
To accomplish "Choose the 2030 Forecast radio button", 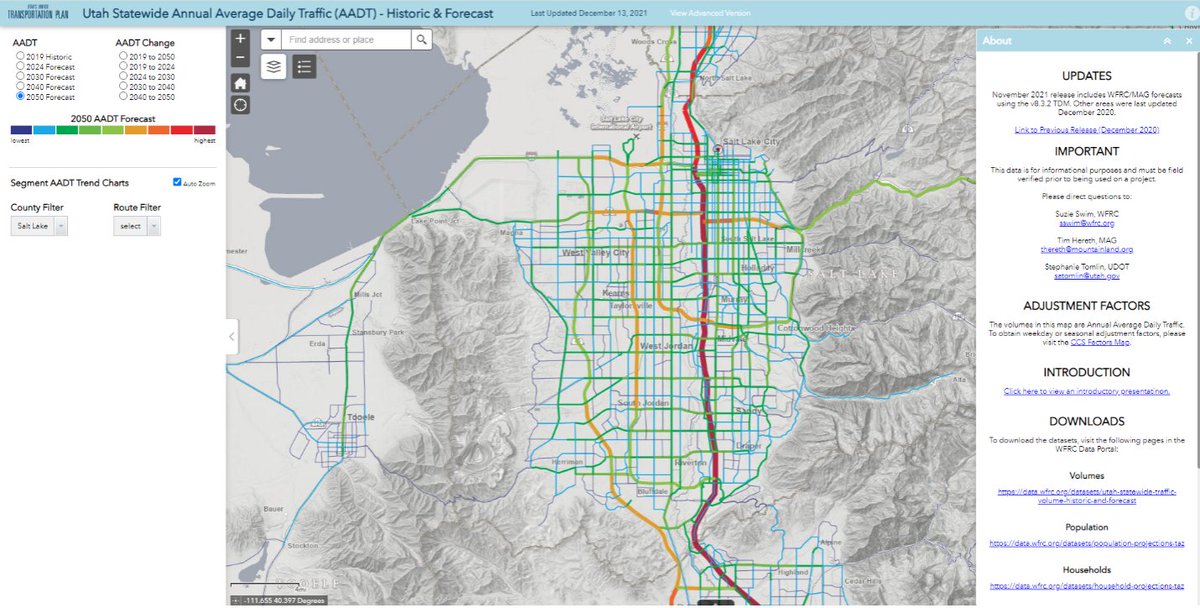I will tap(20, 77).
